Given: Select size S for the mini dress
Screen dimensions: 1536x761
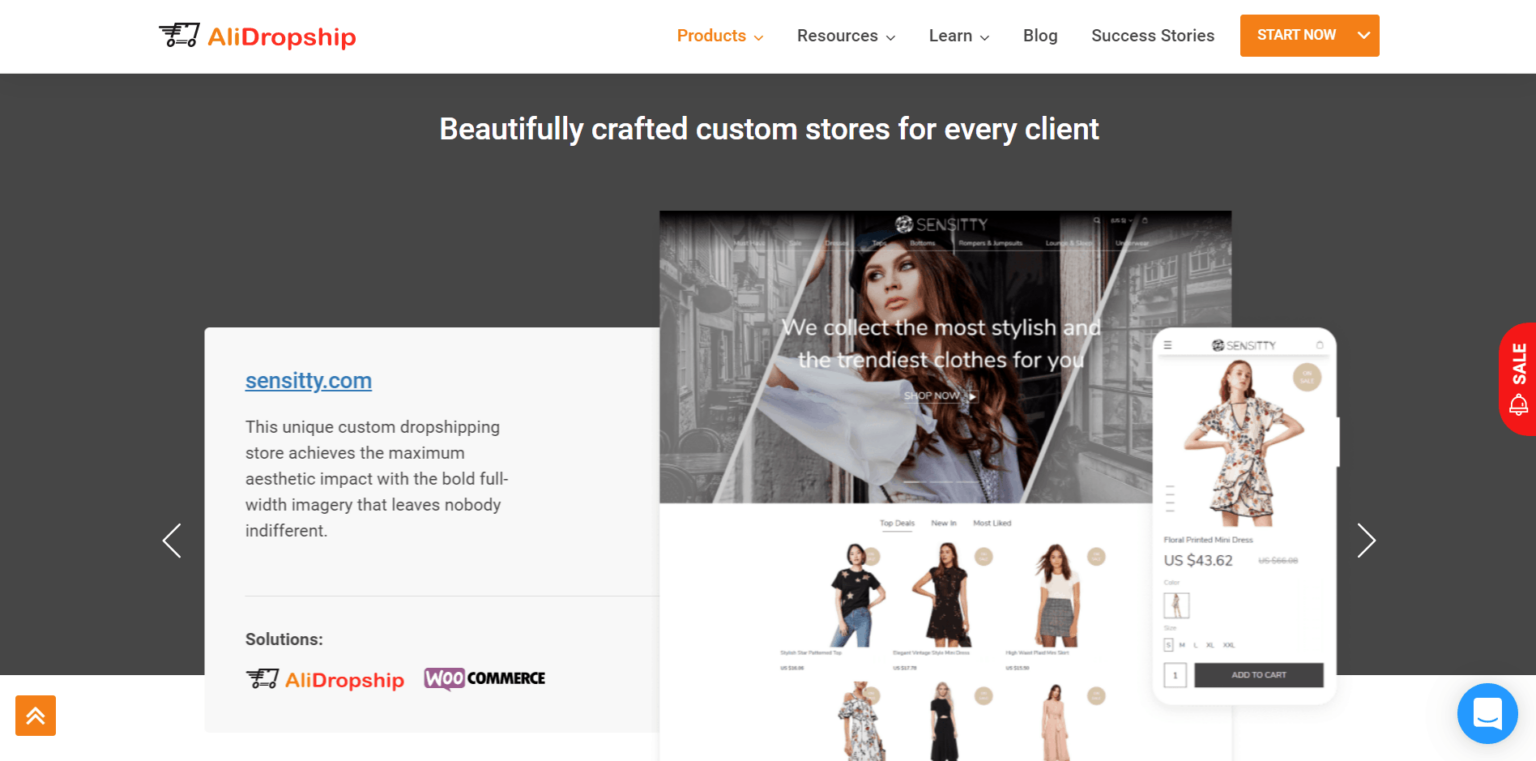Looking at the screenshot, I should pos(1168,645).
